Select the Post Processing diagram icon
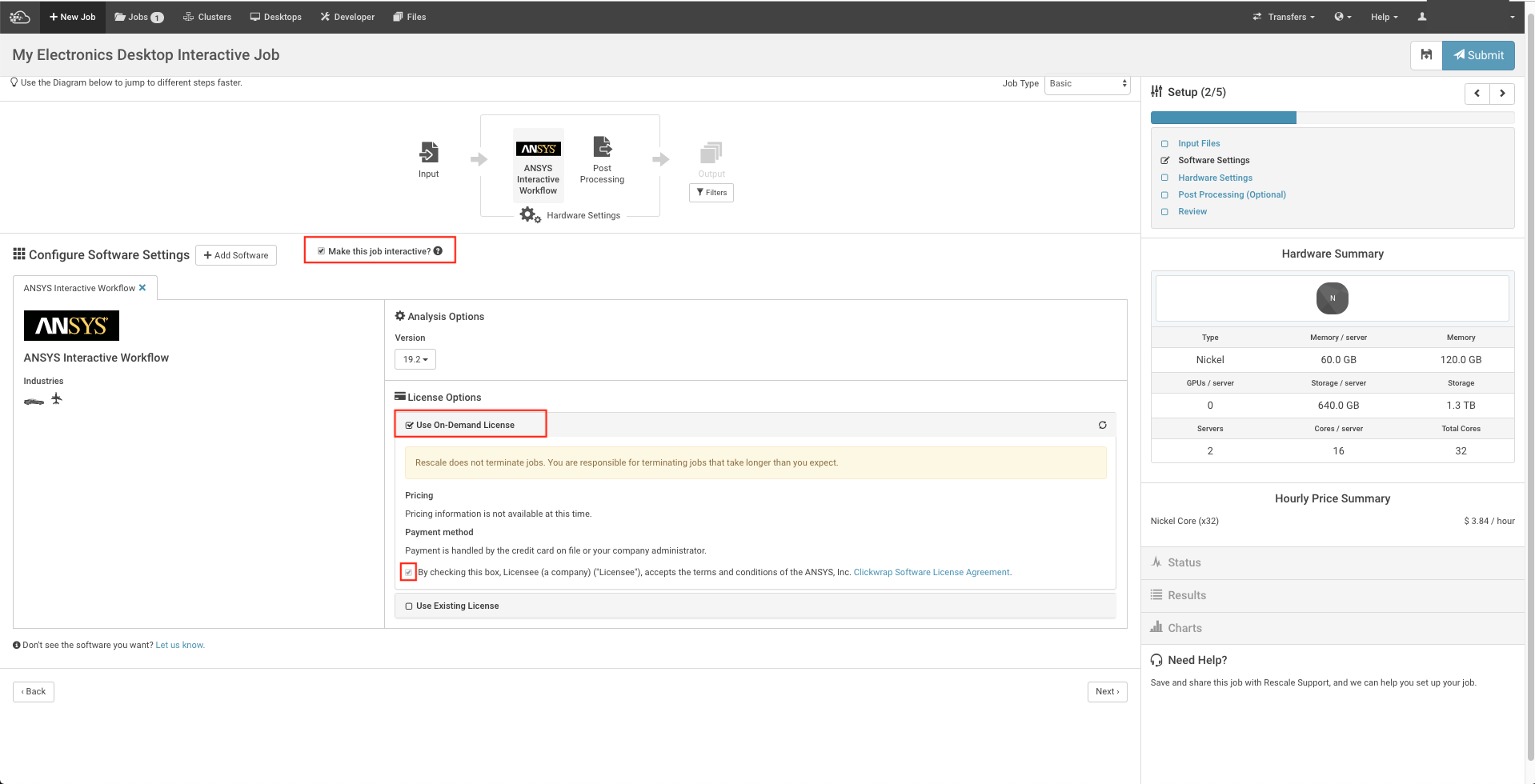 coord(602,147)
